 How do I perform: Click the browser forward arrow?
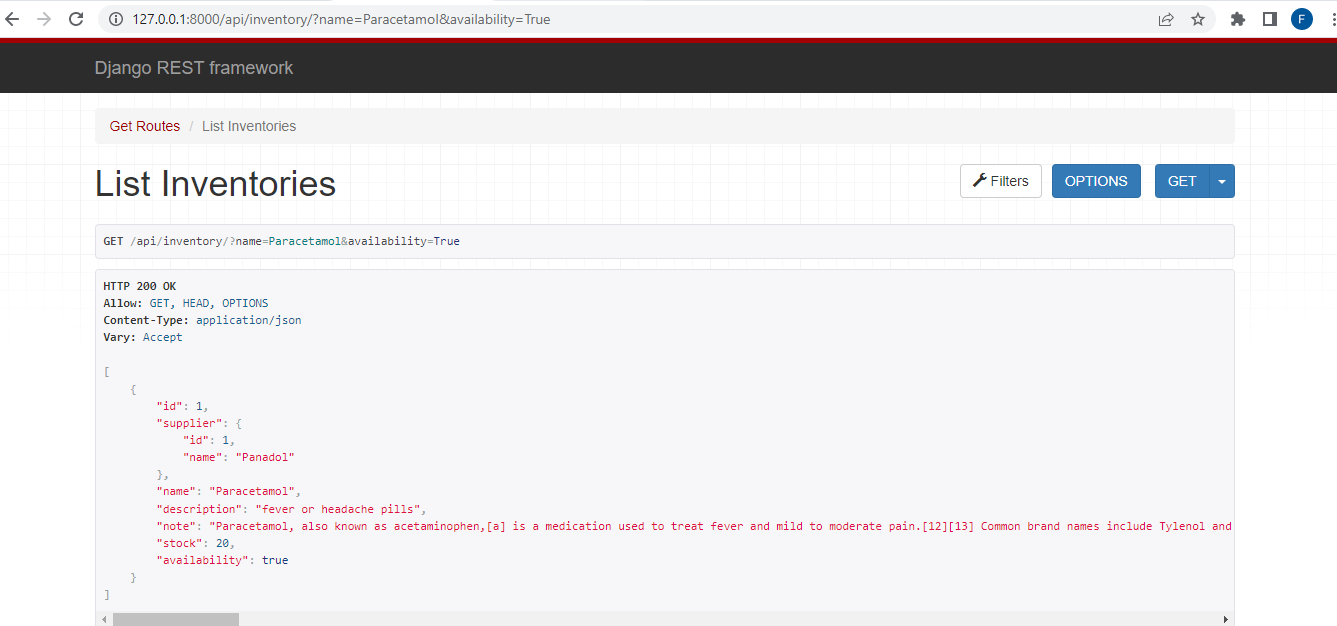pos(47,18)
